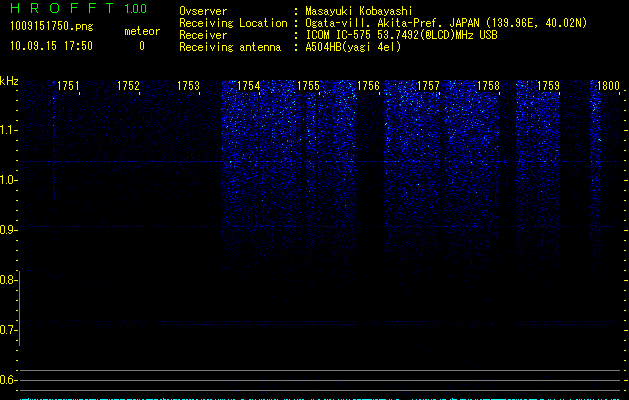Click the 1752 time marker
Screen dimensions: 629x400
128,86
